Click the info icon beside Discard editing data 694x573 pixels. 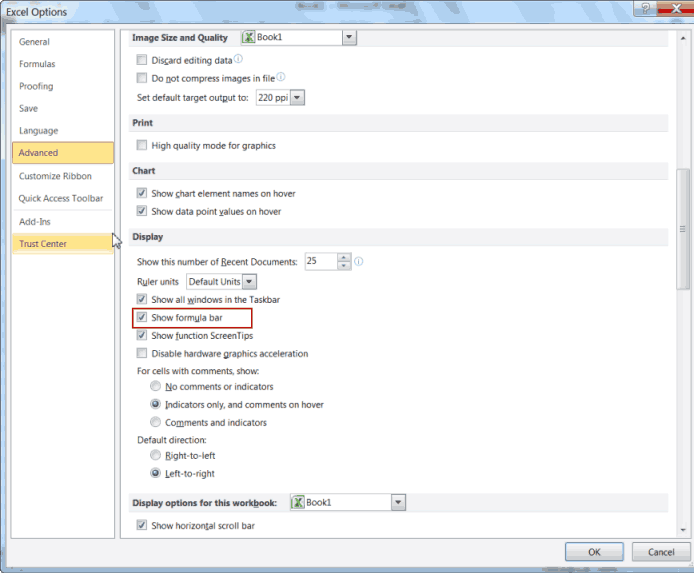(238, 58)
